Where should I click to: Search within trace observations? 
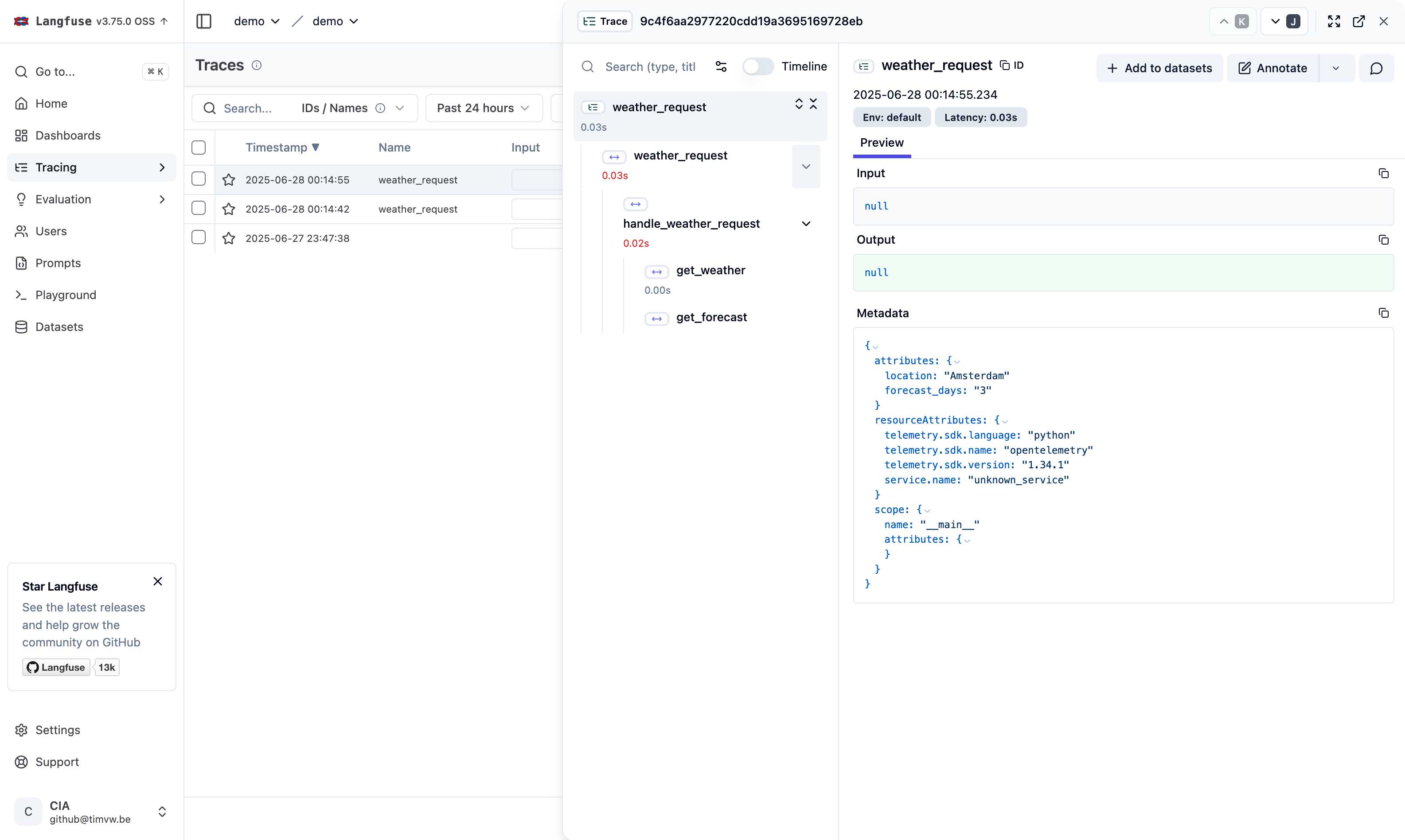650,67
